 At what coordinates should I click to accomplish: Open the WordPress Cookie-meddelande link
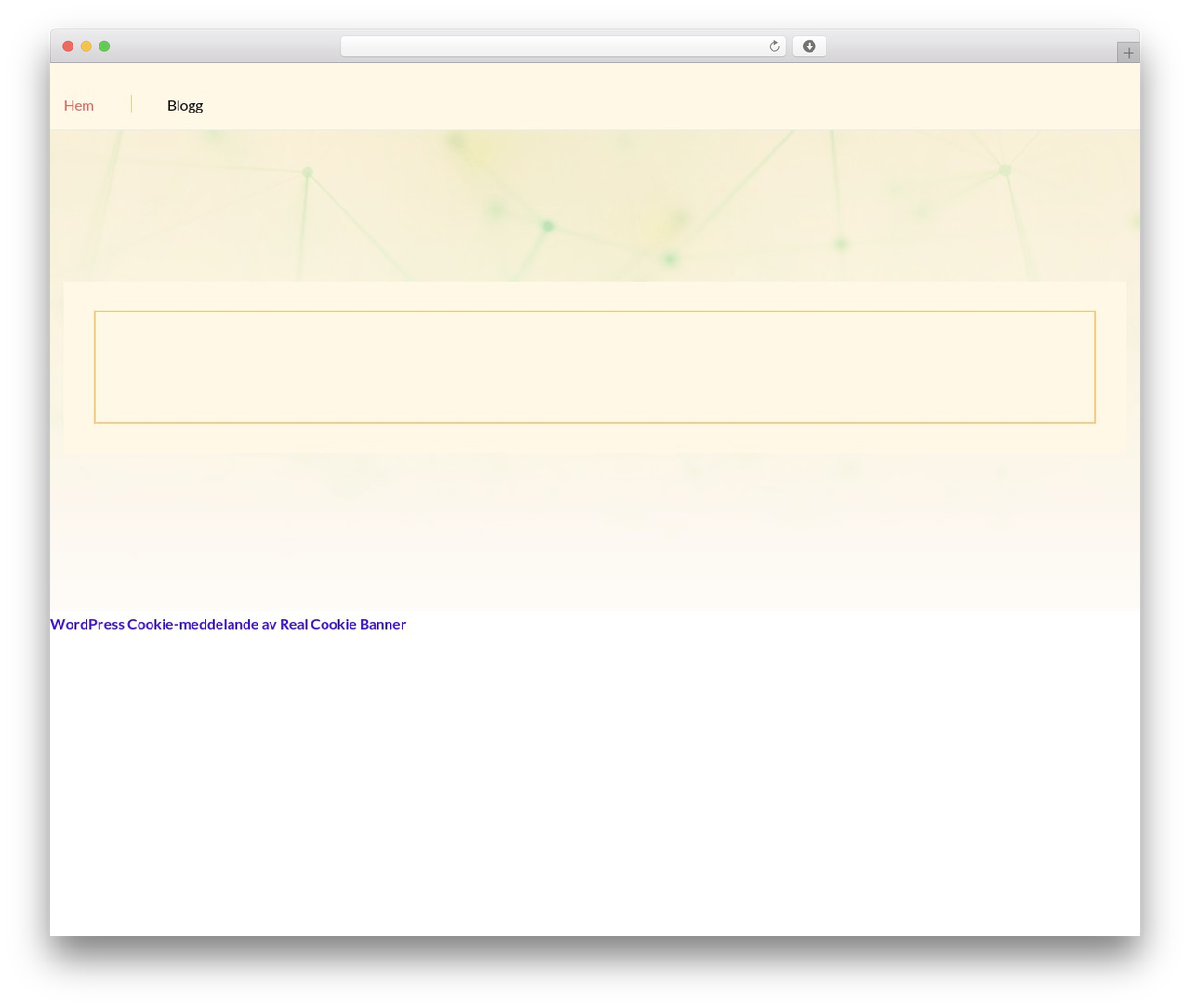tap(228, 624)
